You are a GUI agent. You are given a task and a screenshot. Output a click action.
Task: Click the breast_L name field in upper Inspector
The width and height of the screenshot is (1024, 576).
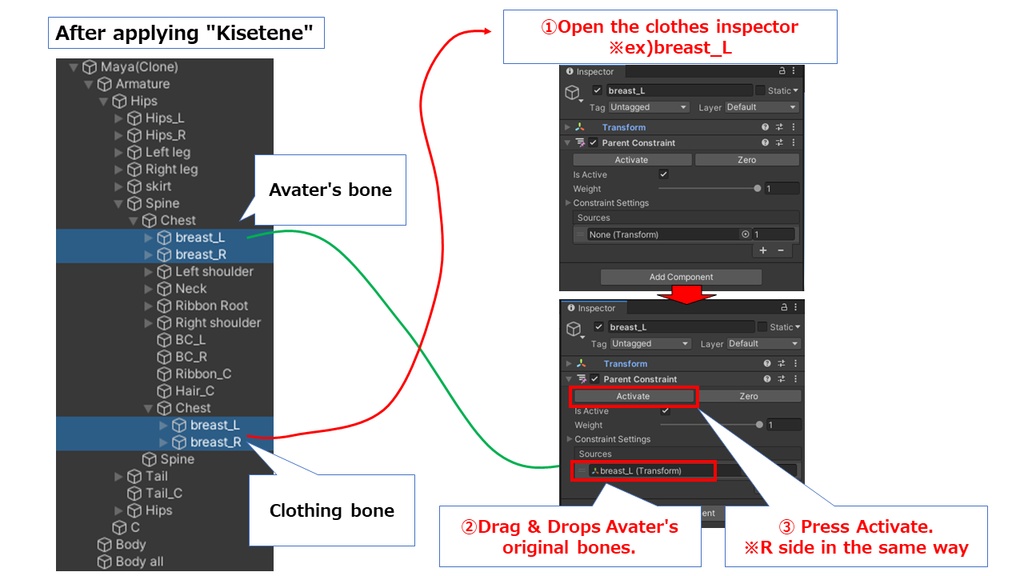pos(679,90)
